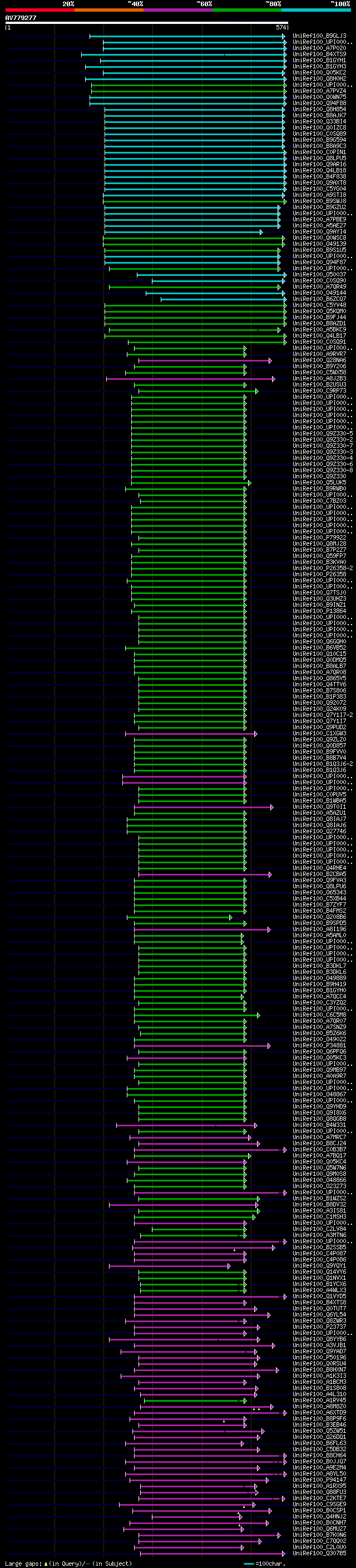This screenshot has width=356, height=1568.
Task: Open hit UniRef100_Q33BI4
Action: 319,121
